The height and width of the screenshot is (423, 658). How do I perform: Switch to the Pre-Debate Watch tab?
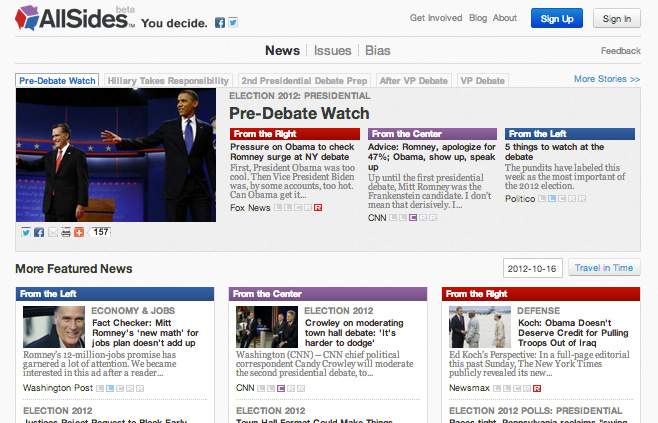pos(57,81)
